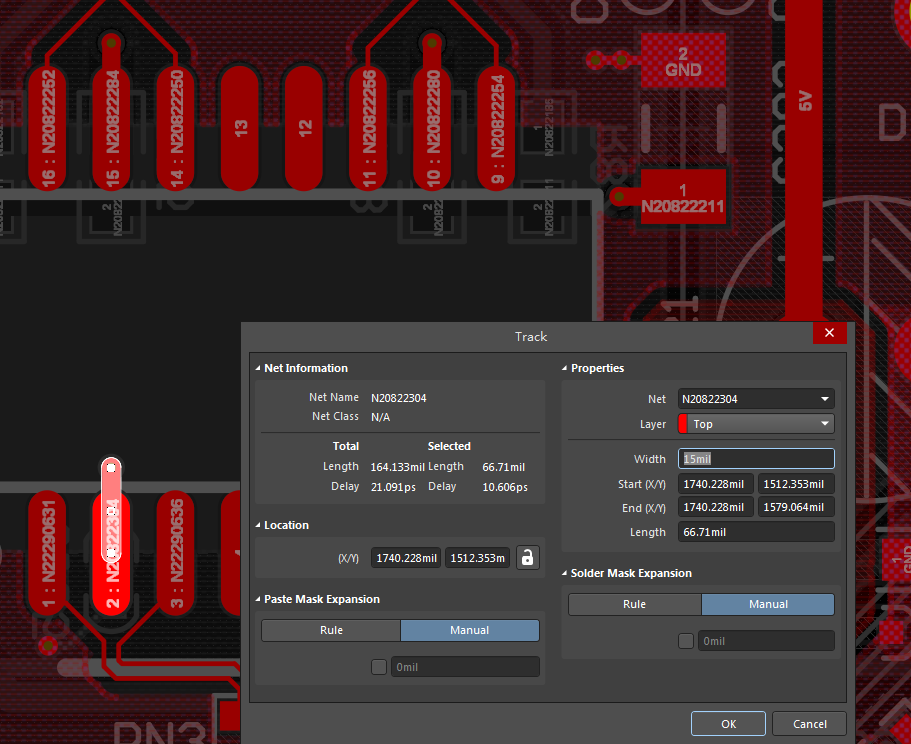911x744 pixels.
Task: Select unlabeled pad 12 on the PCB
Action: pos(304,128)
